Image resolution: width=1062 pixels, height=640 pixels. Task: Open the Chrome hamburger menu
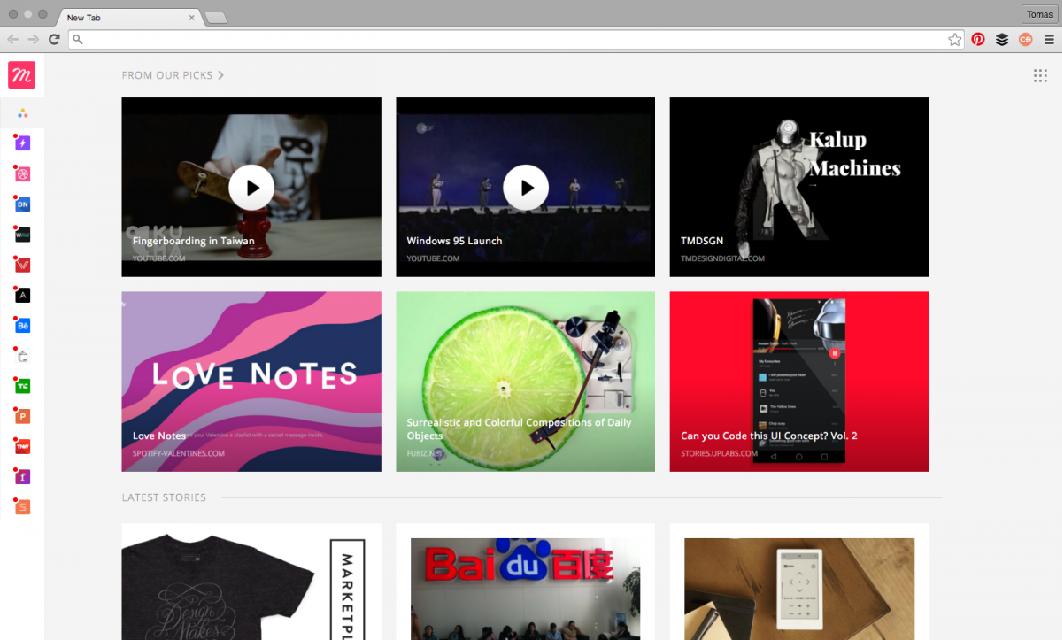coord(1049,39)
